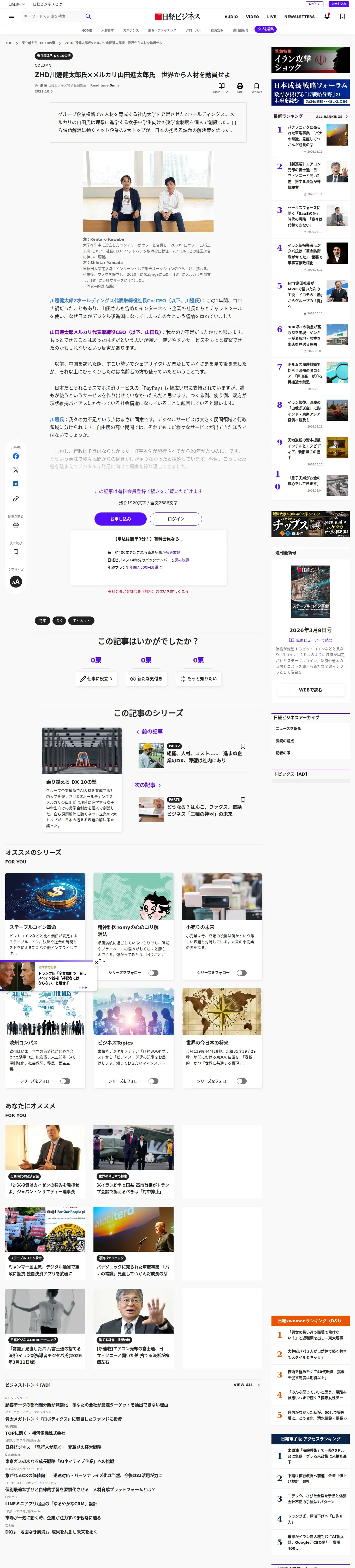Click the search magnifier icon
Image resolution: width=355 pixels, height=1568 pixels.
[88, 16]
